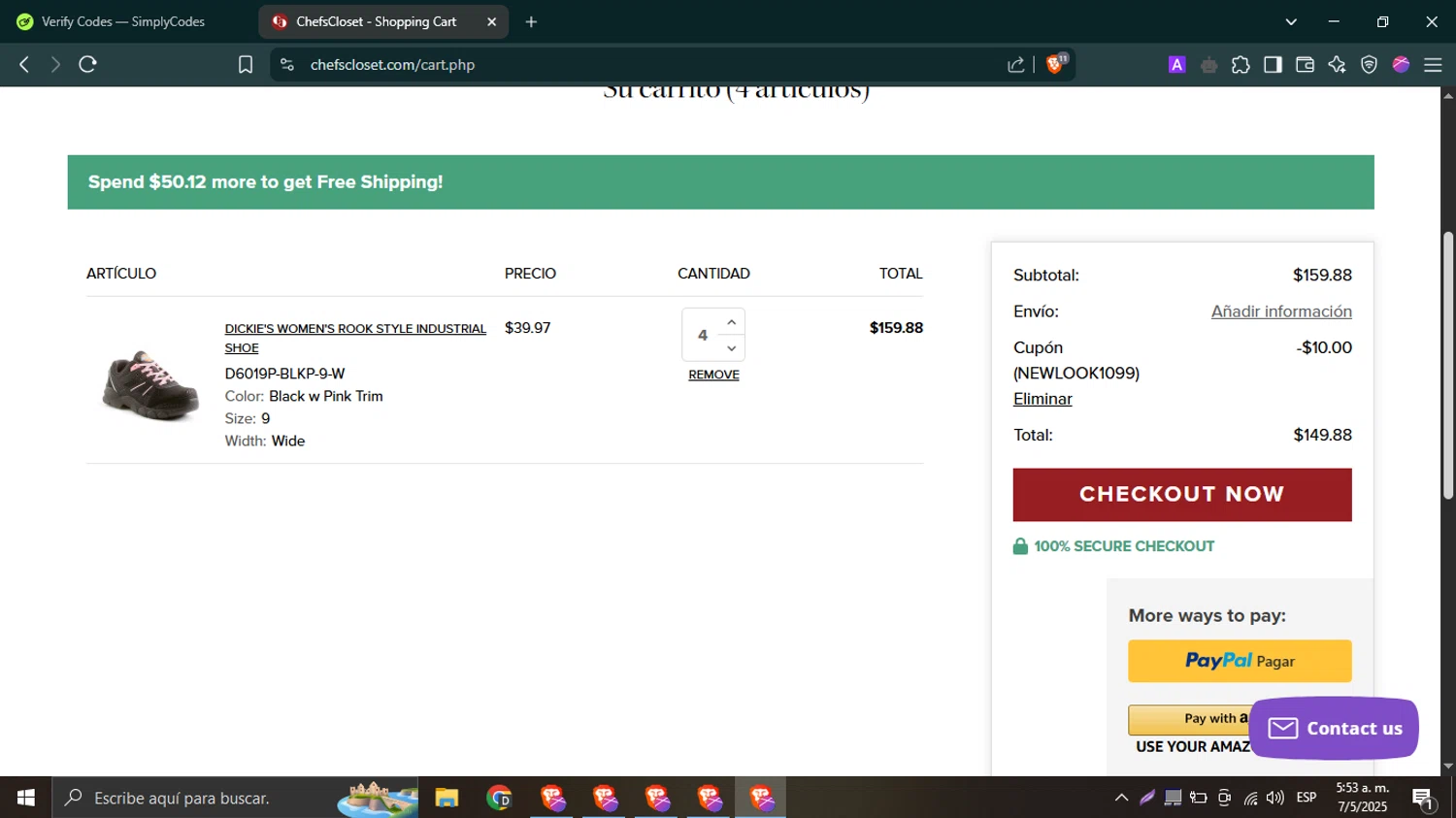Open the Brave Wallet icon

pos(1305,65)
